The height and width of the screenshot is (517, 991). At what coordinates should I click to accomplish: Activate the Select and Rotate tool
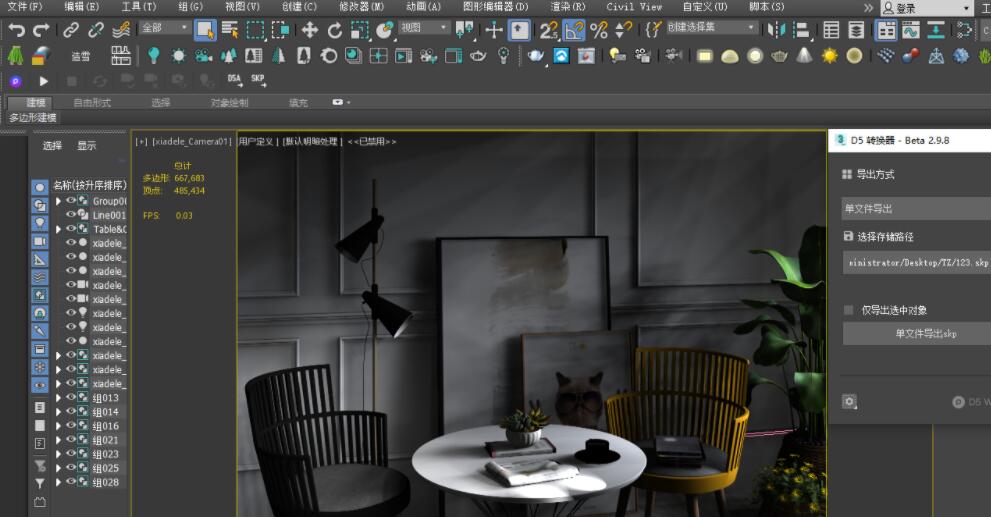coord(334,30)
